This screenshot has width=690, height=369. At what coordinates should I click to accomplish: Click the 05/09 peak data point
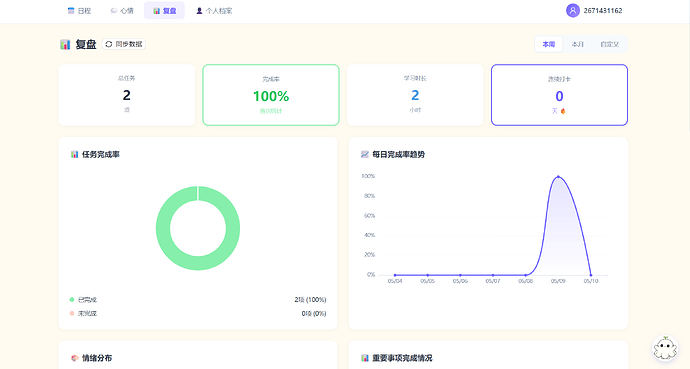(558, 176)
